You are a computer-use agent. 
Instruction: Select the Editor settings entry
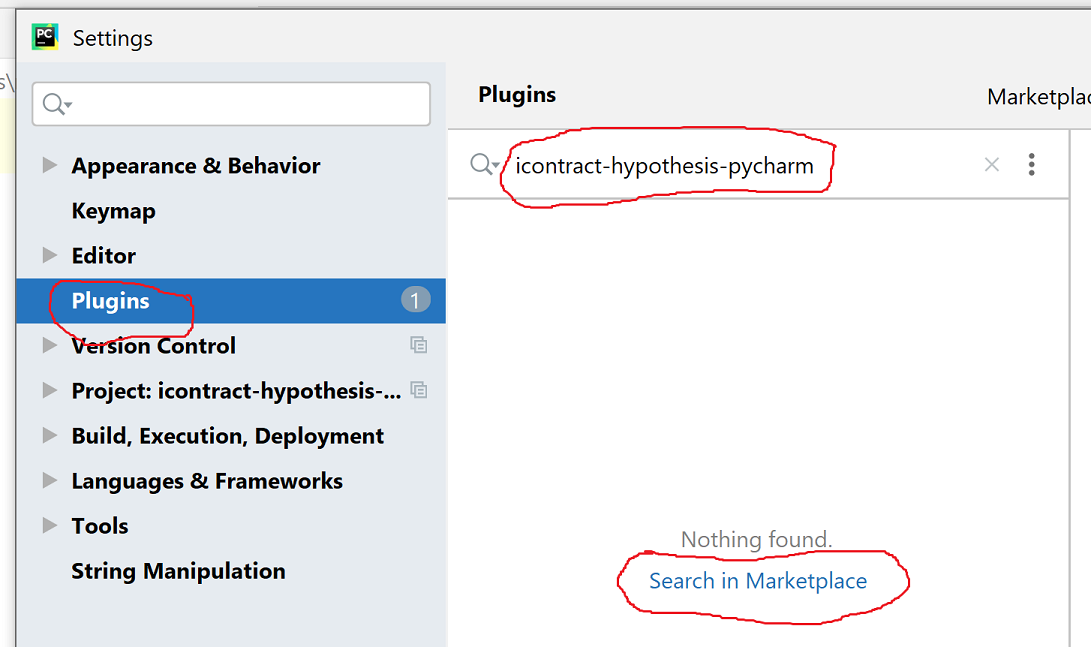tap(104, 255)
